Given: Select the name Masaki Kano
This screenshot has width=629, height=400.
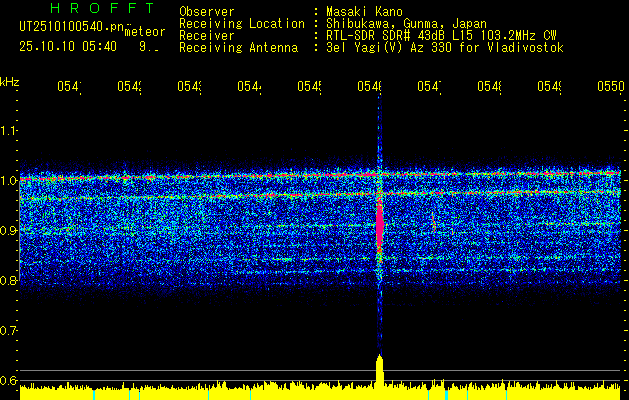Looking at the screenshot, I should [x=364, y=12].
